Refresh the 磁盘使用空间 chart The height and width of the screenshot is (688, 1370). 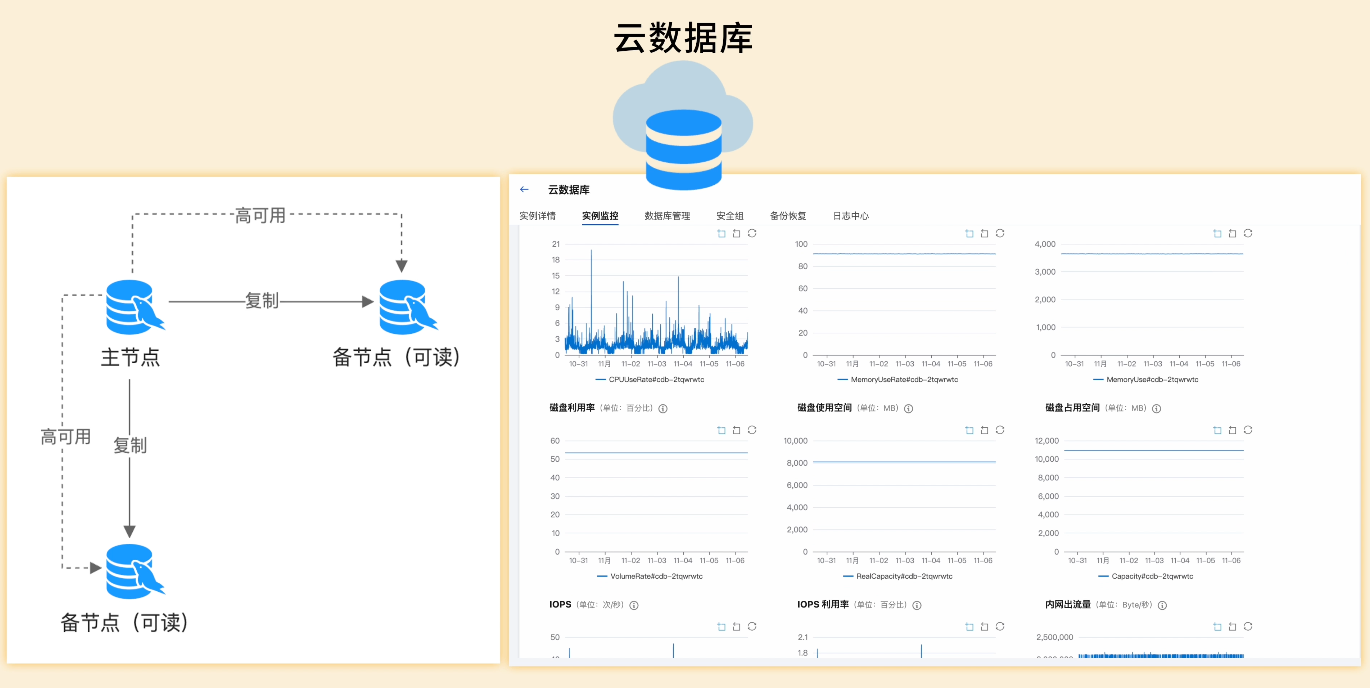1000,430
